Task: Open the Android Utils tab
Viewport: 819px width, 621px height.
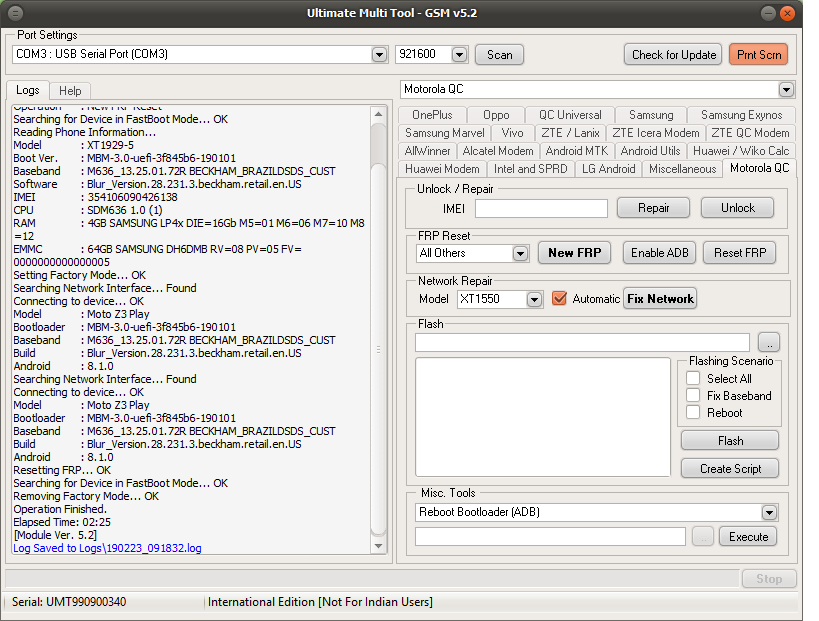Action: 650,151
